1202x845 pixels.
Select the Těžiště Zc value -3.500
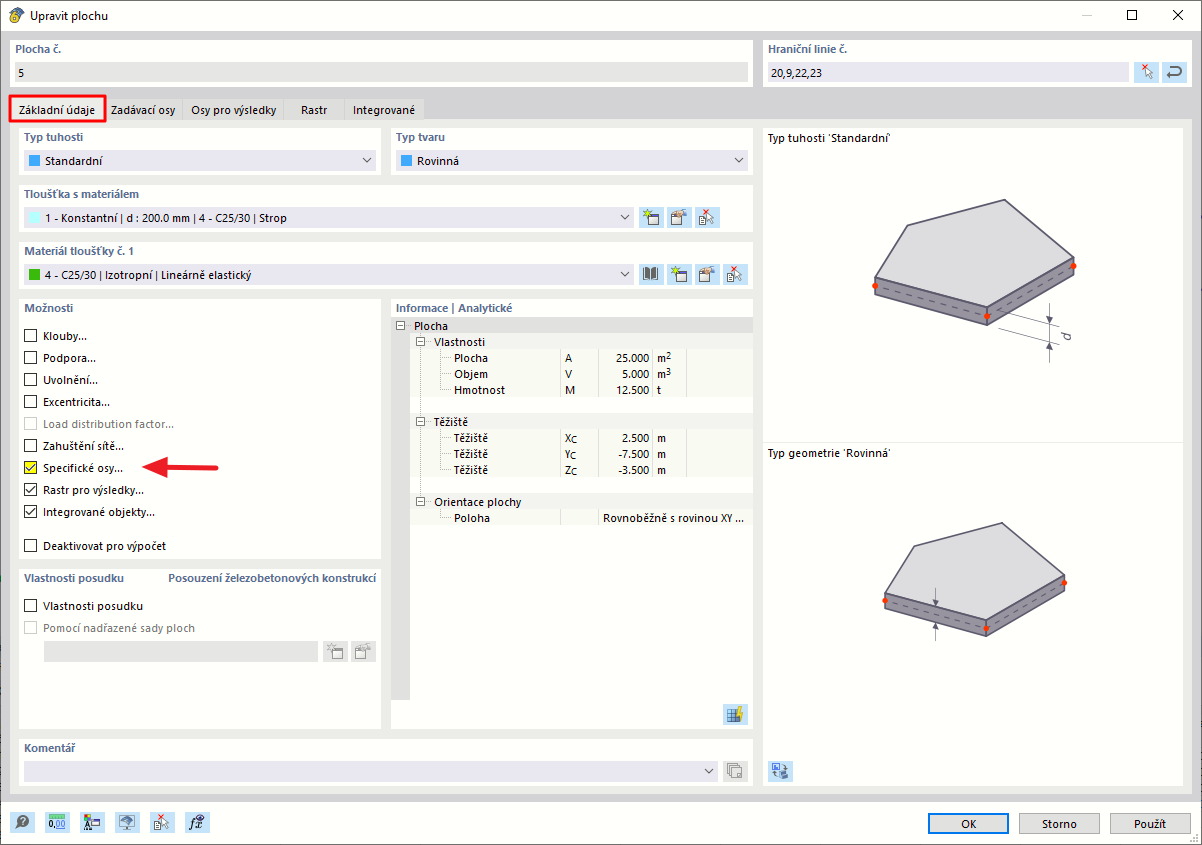coord(632,470)
